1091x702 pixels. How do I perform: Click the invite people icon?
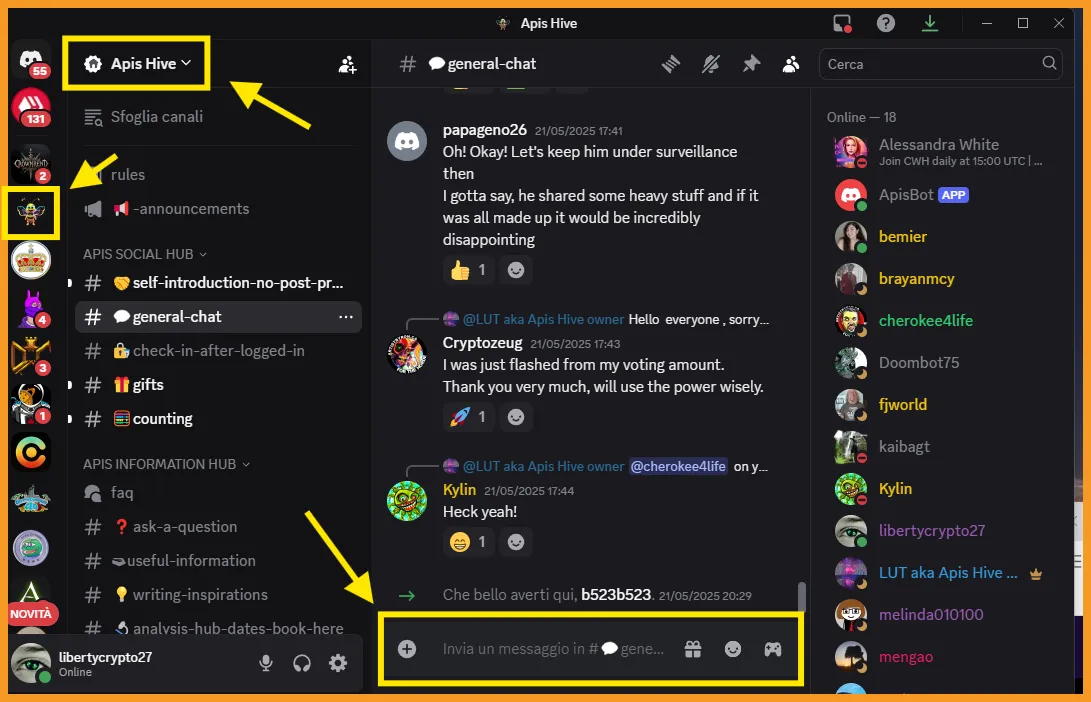point(347,65)
